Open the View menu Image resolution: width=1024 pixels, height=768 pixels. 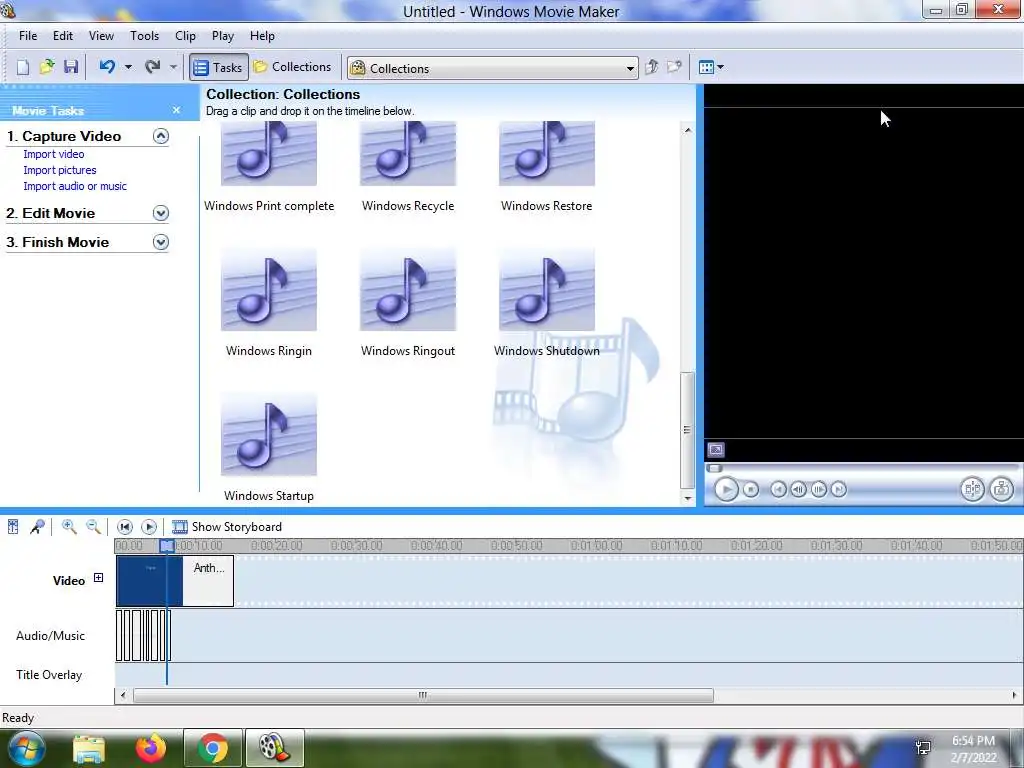[101, 36]
